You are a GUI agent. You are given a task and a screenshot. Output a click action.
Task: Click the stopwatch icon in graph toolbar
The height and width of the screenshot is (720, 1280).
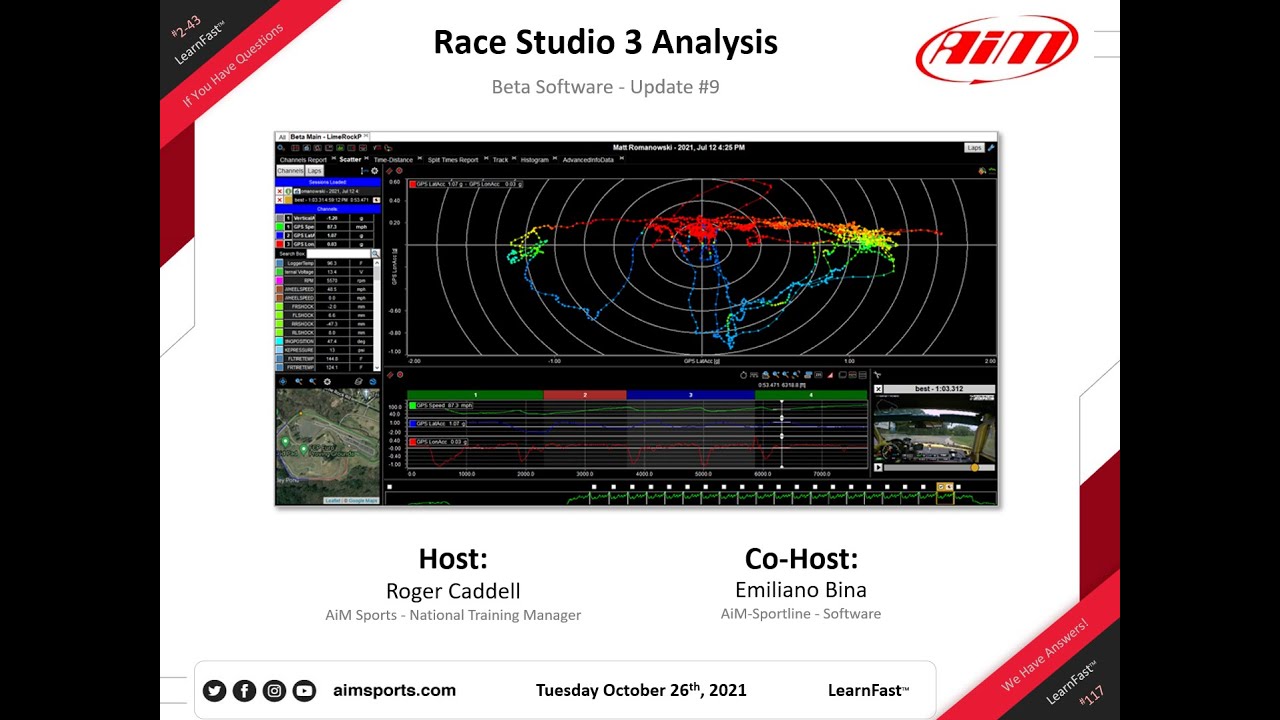(743, 375)
